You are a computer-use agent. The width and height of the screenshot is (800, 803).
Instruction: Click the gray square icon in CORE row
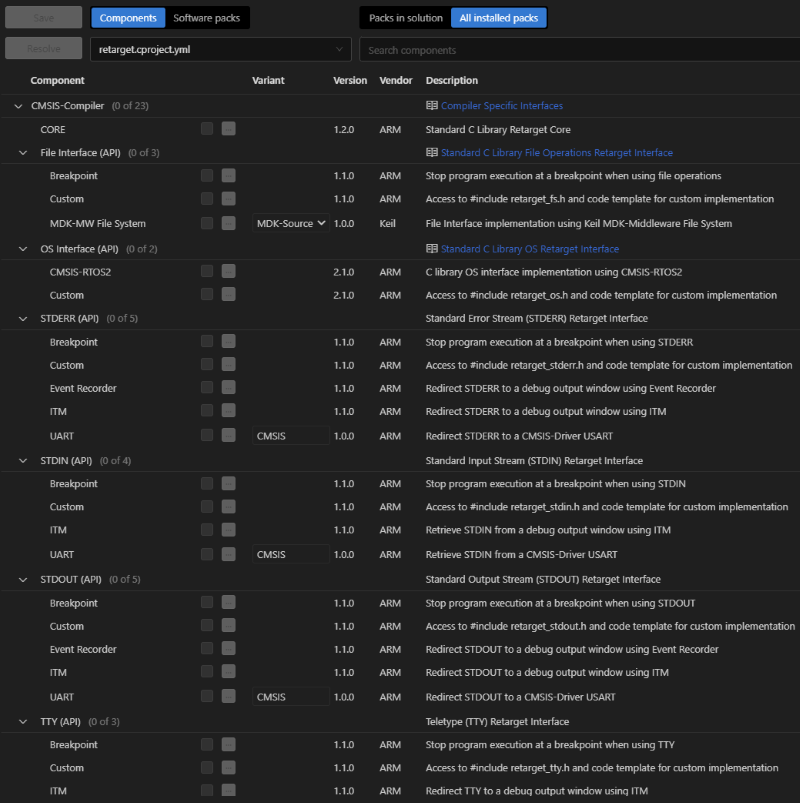[x=229, y=129]
